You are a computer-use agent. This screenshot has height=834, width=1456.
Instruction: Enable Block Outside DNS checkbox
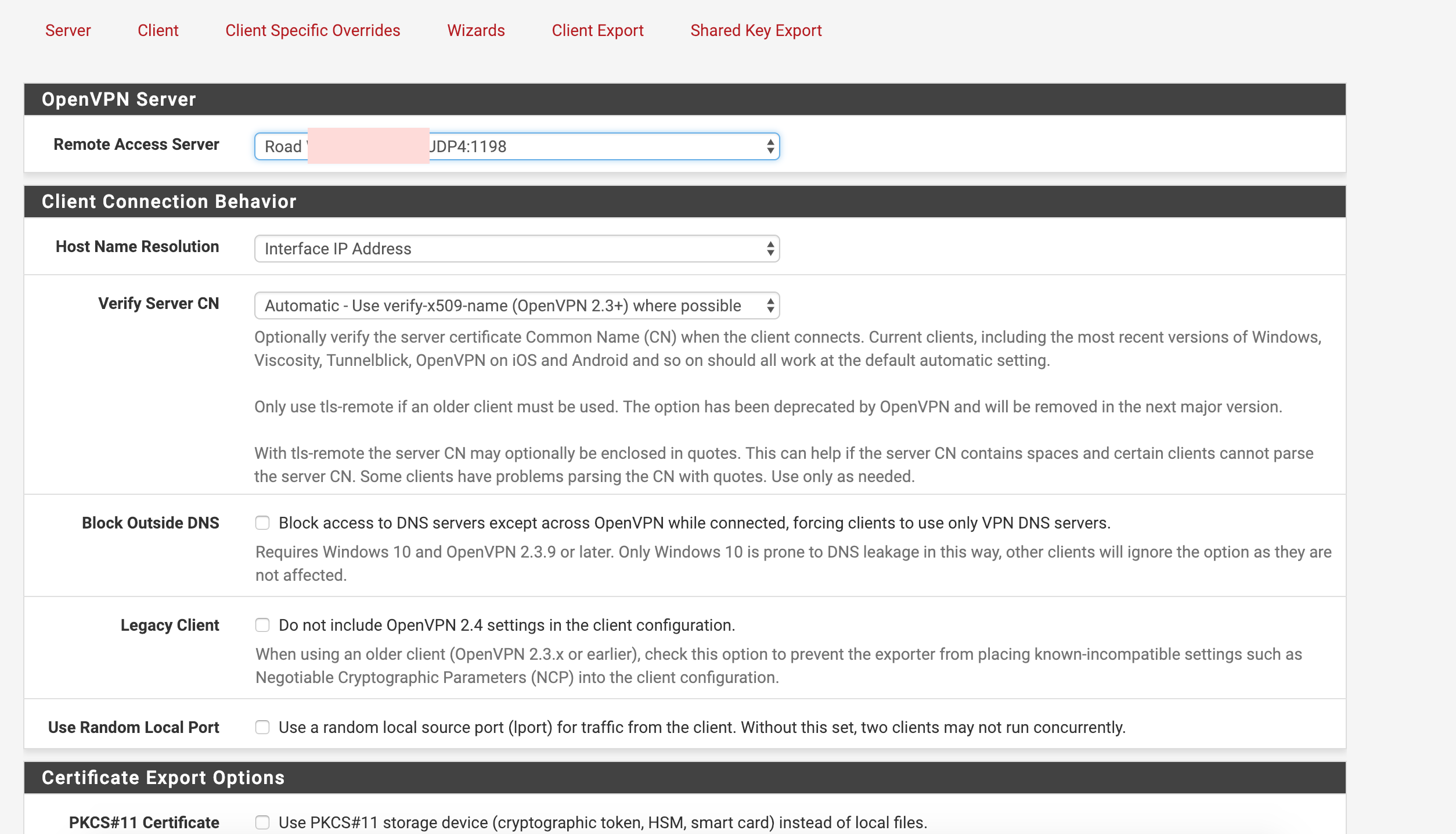[262, 523]
